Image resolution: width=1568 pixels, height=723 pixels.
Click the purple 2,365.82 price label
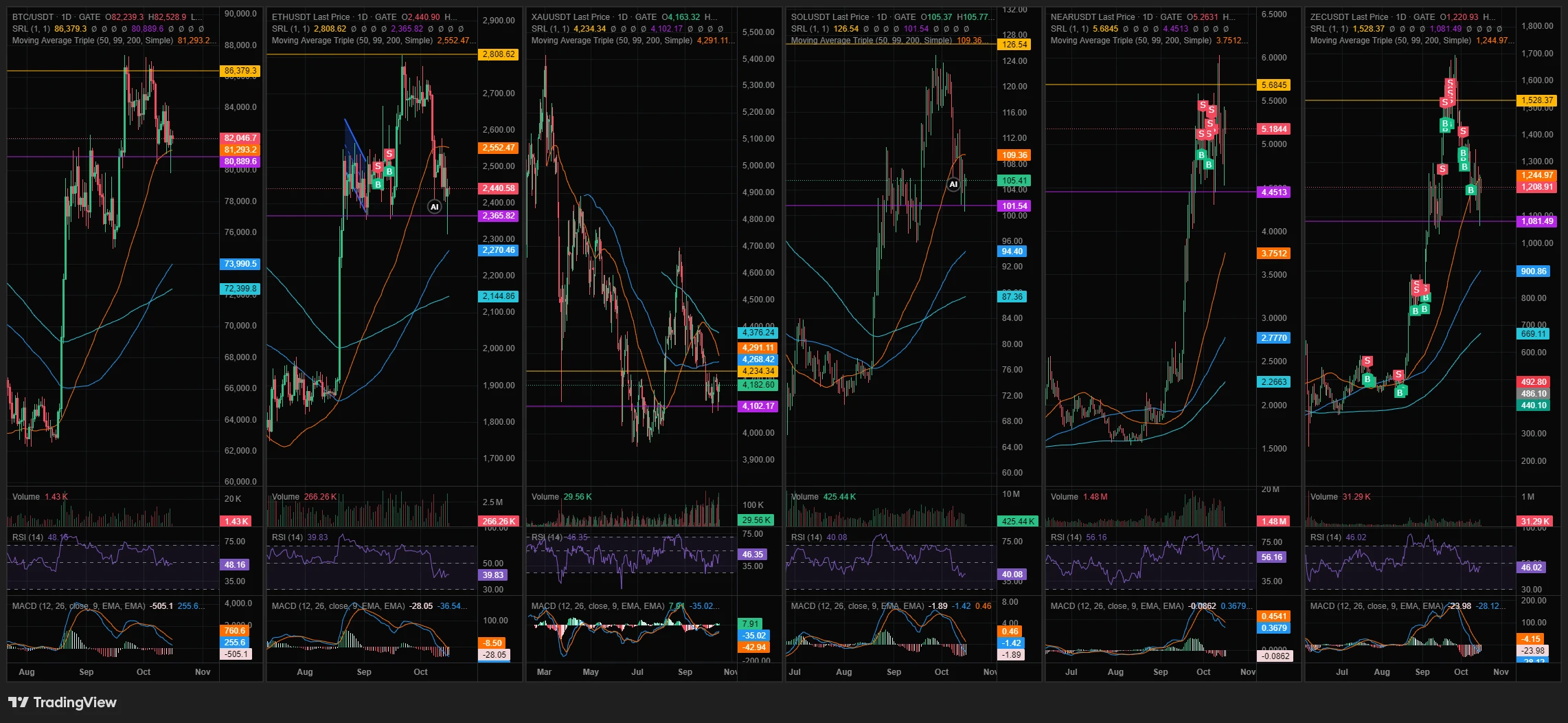[x=499, y=216]
